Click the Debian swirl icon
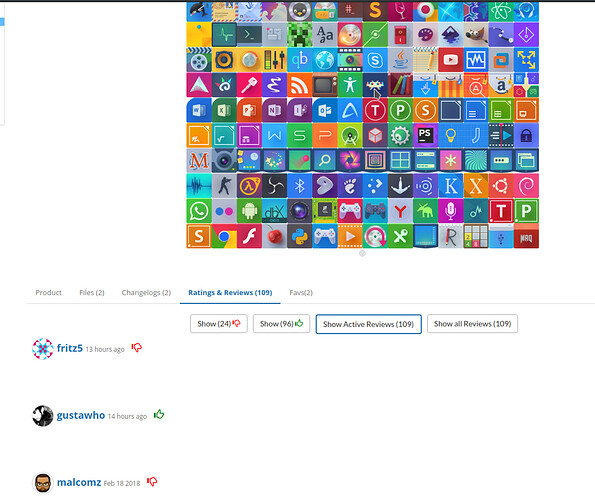Screen dimensions: 595x499 click(526, 186)
